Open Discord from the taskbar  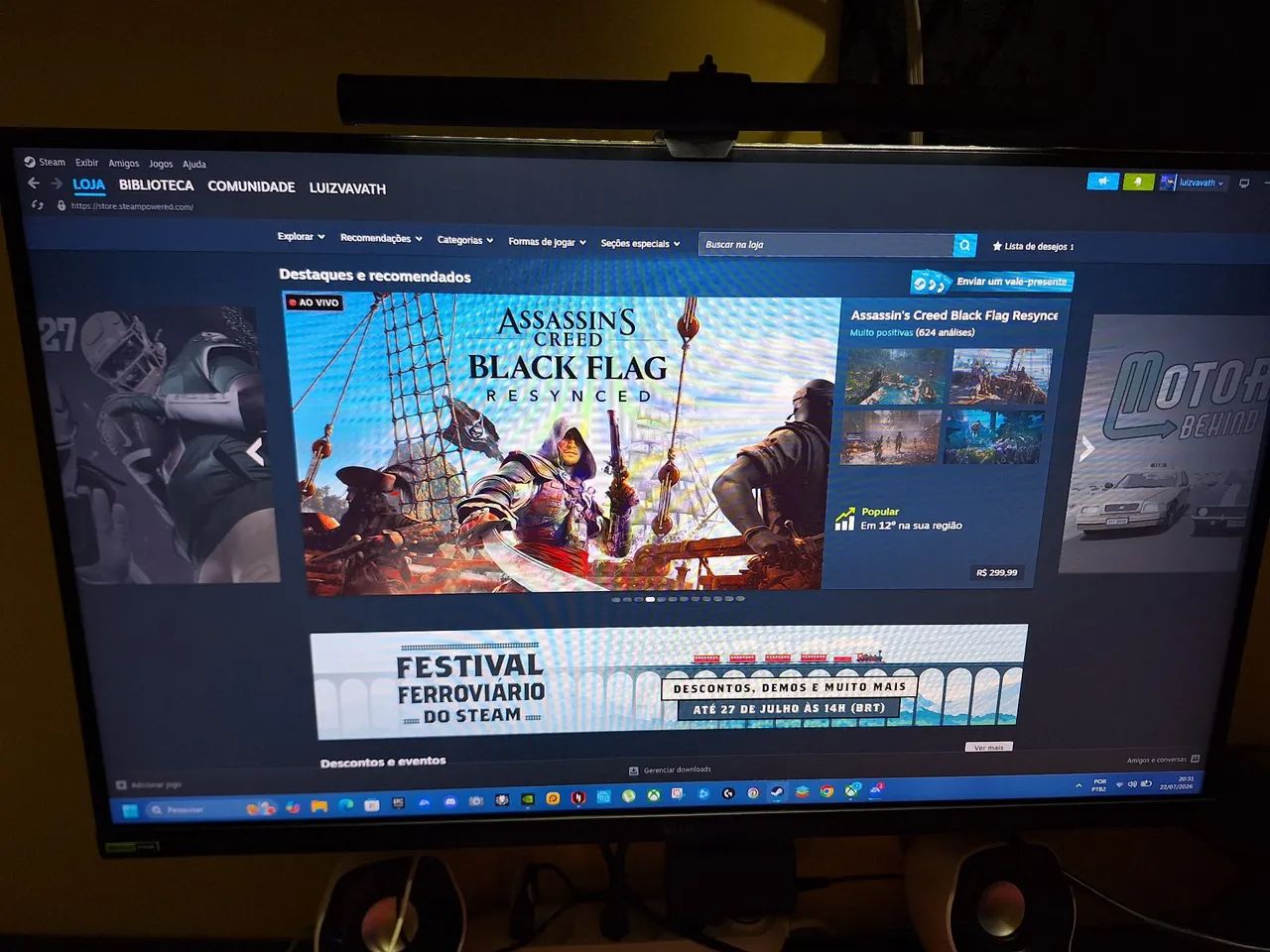pyautogui.click(x=450, y=801)
